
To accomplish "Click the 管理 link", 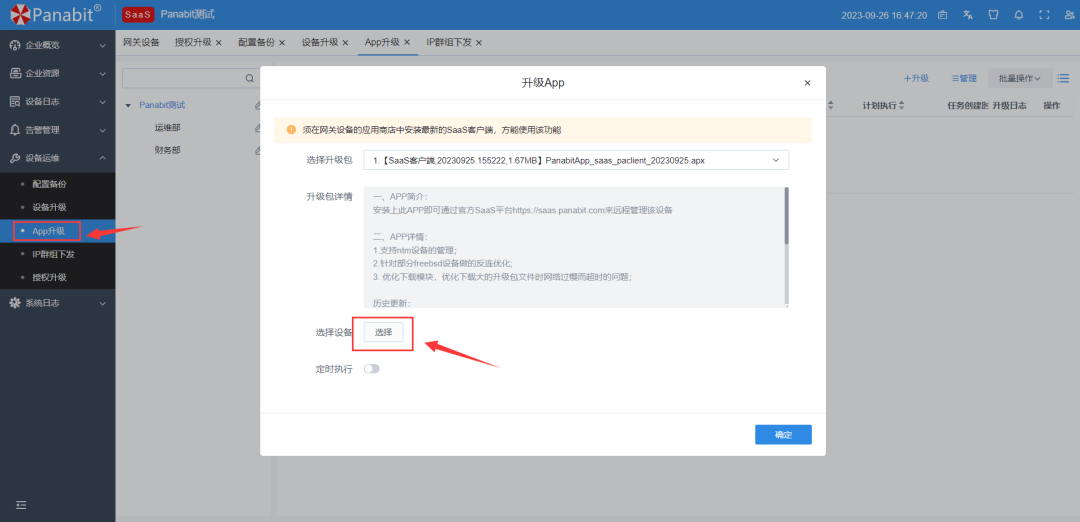I will pyautogui.click(x=964, y=79).
